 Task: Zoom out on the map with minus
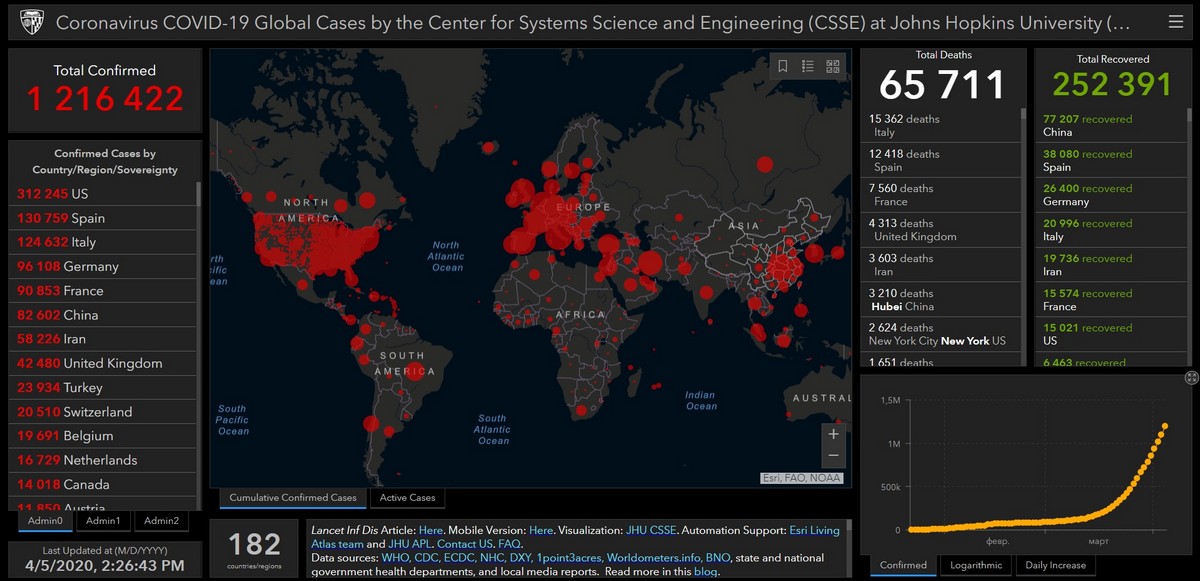(833, 456)
